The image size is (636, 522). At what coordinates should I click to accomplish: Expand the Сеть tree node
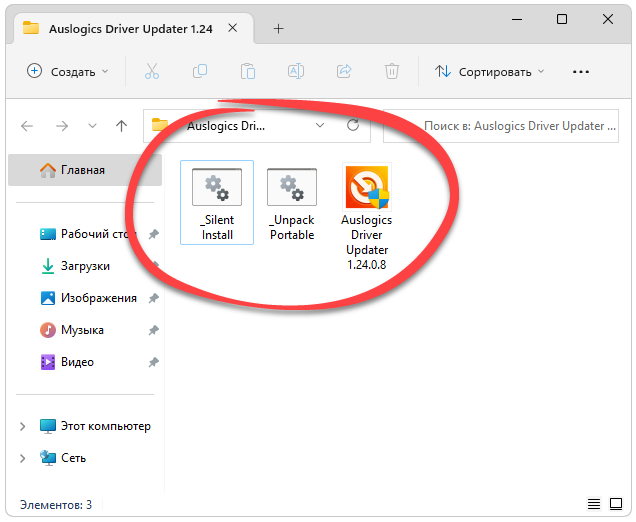(x=23, y=458)
